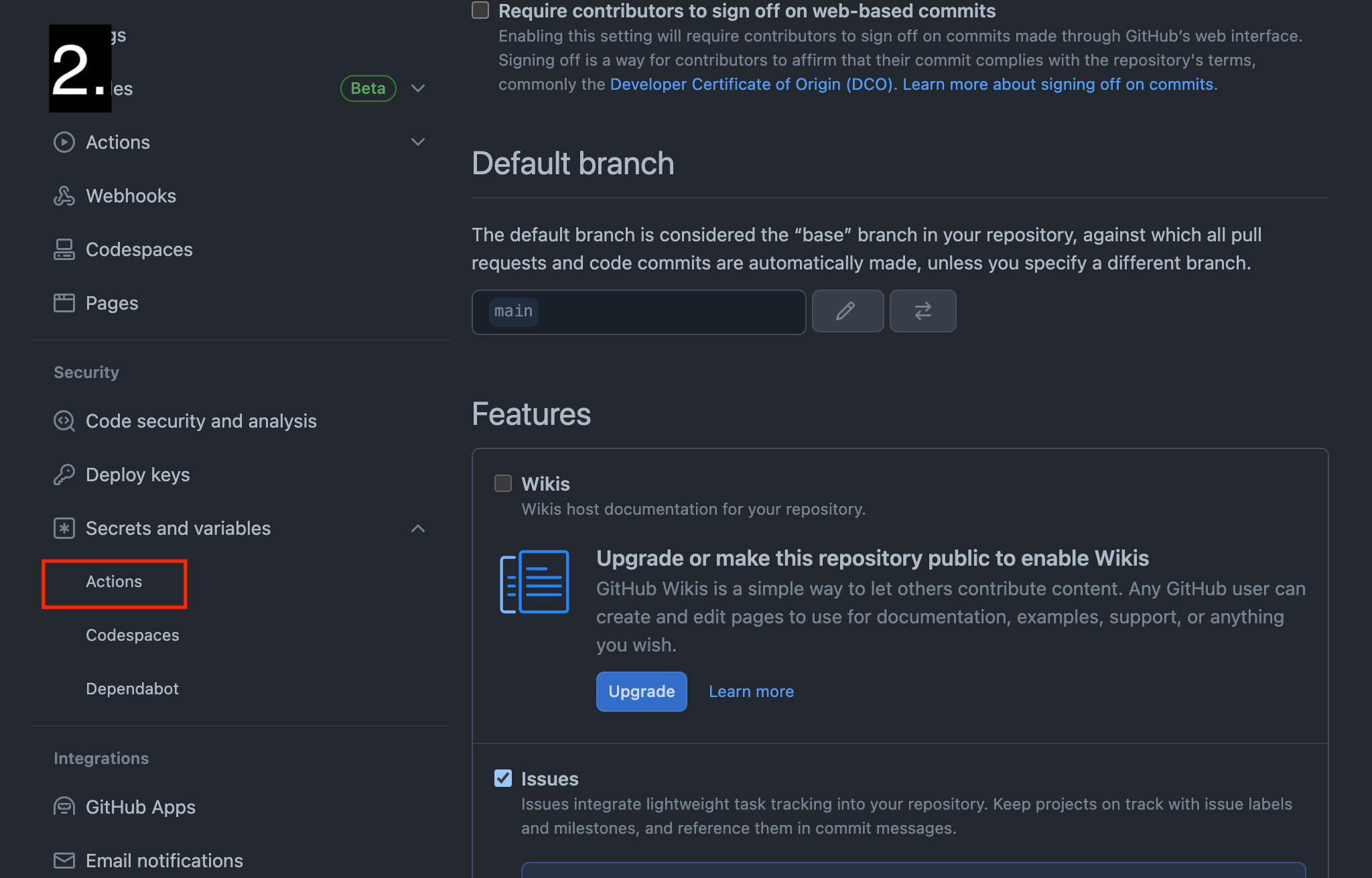
Task: Uncheck the Issues feature checkbox
Action: pyautogui.click(x=503, y=778)
